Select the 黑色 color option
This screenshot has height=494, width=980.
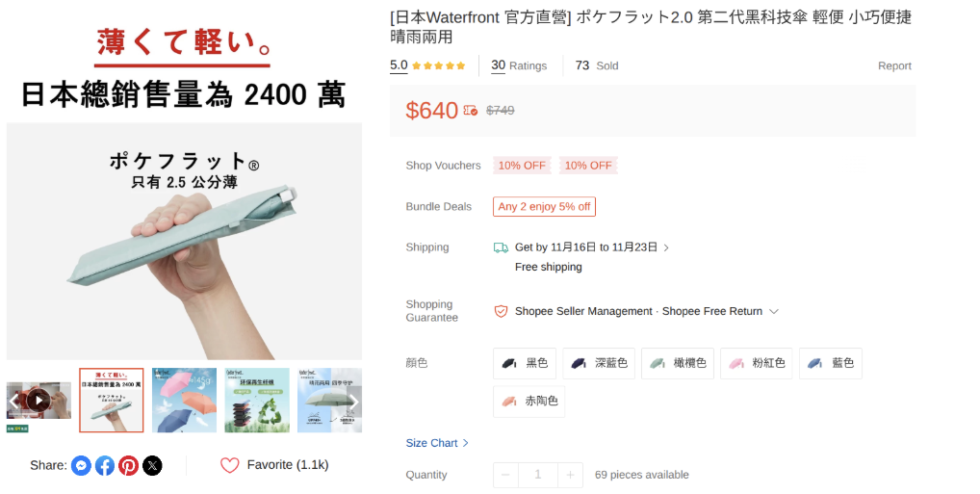[525, 363]
